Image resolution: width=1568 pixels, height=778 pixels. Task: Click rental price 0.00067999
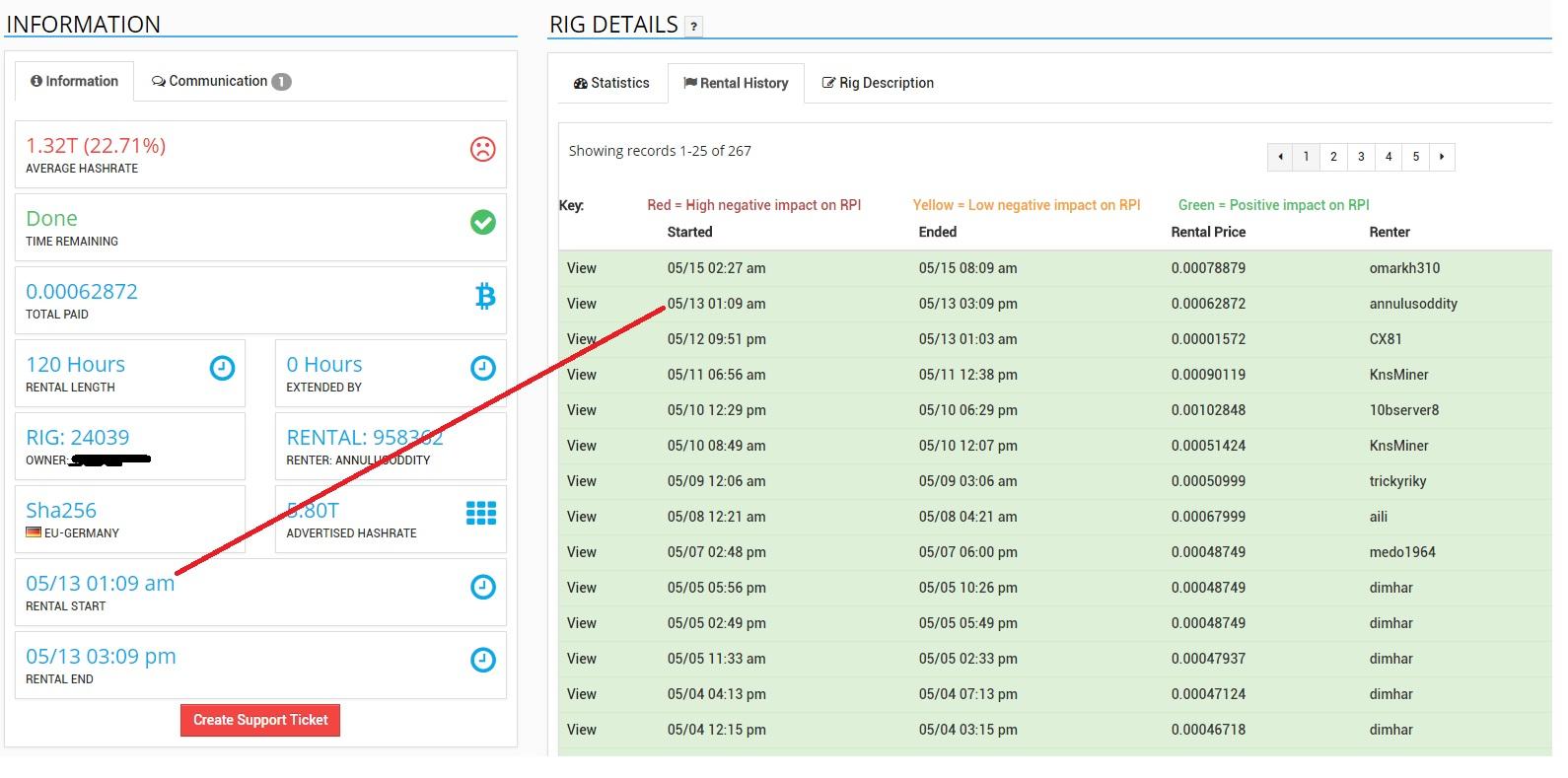[1208, 517]
